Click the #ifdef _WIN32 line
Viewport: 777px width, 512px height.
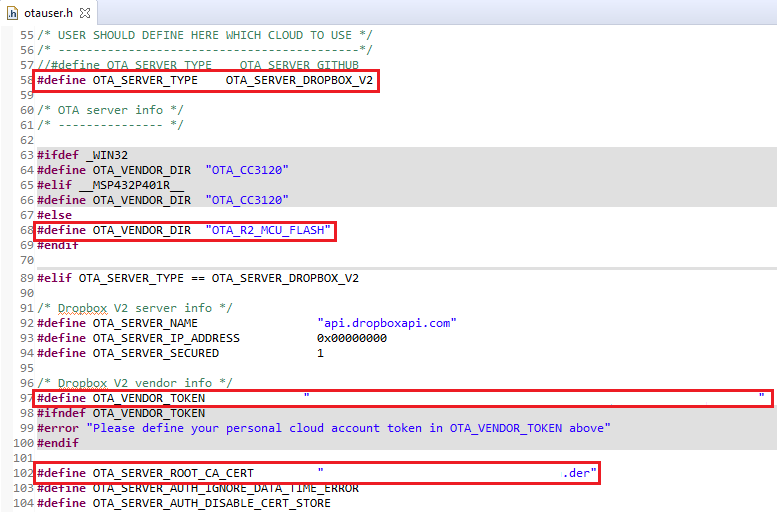click(82, 155)
